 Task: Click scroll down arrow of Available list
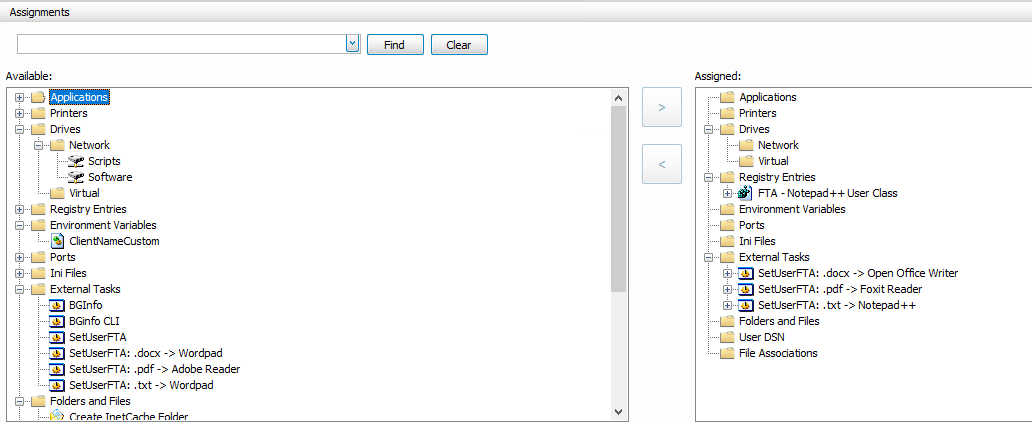(618, 411)
